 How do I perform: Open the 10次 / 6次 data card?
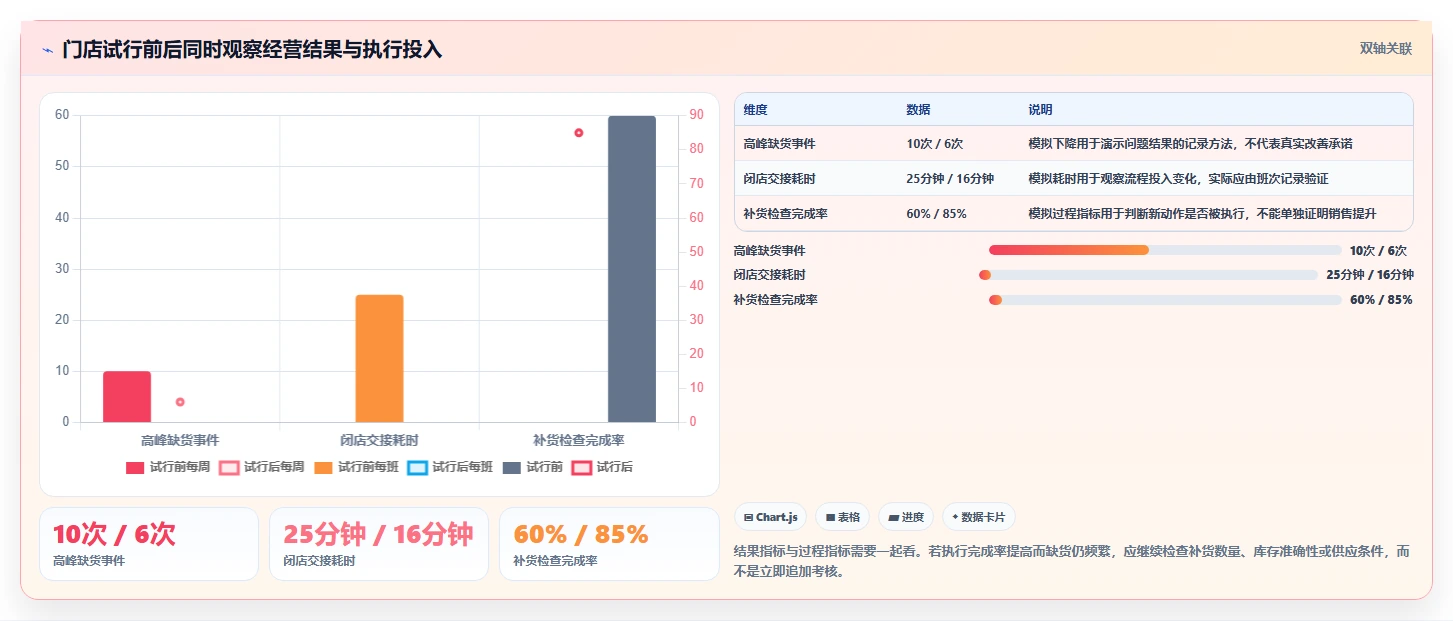coord(149,544)
